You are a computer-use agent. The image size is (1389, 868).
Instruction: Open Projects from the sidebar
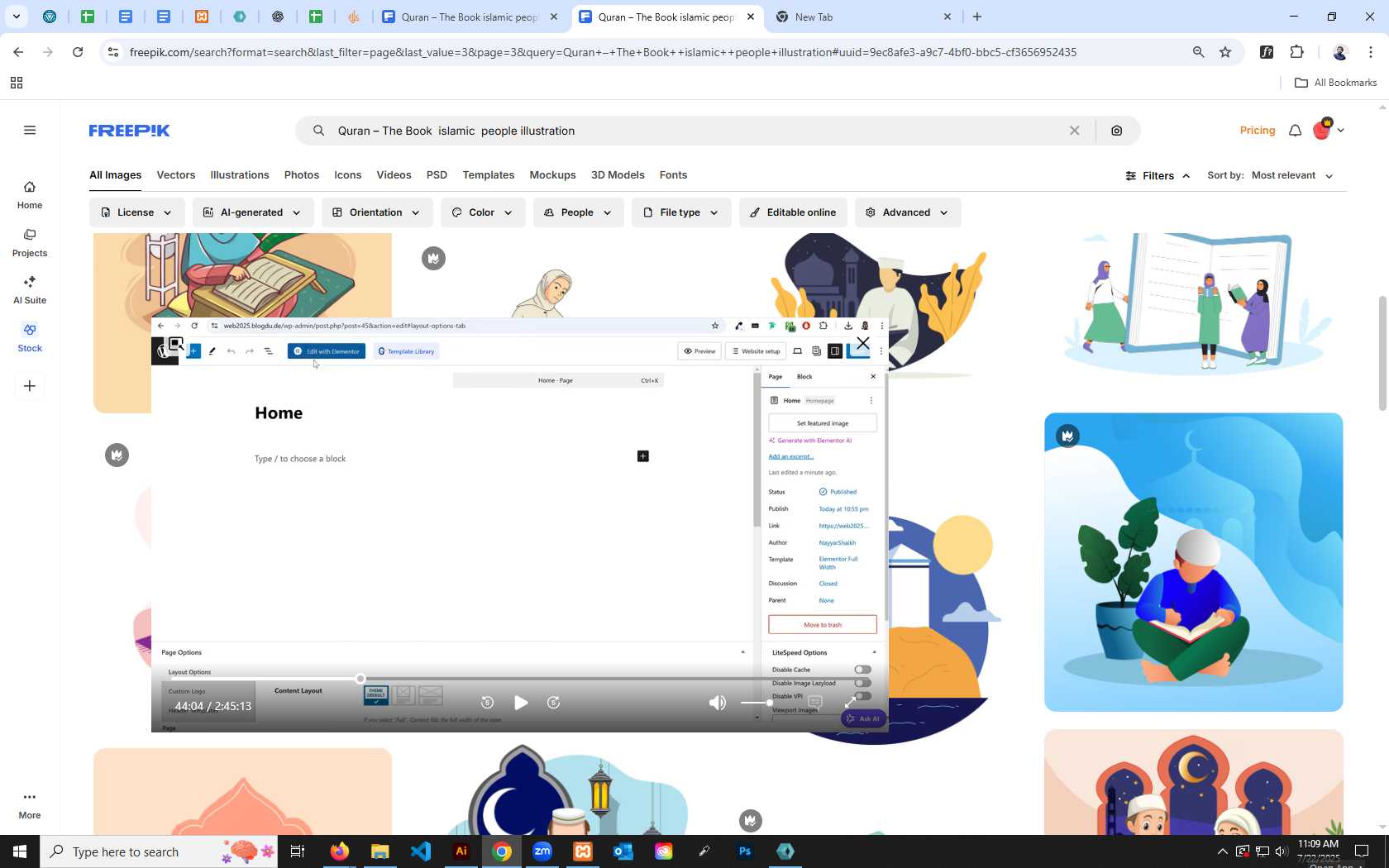(x=30, y=243)
